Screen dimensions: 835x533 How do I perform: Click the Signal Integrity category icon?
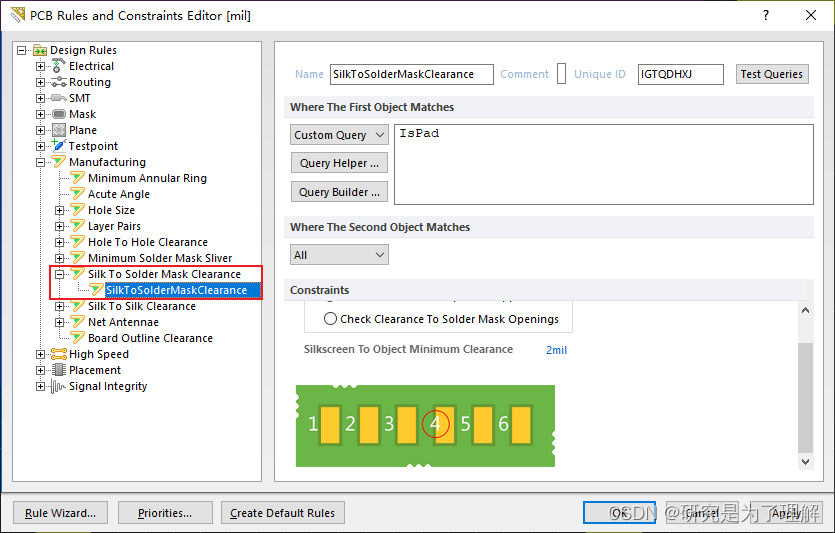[59, 386]
